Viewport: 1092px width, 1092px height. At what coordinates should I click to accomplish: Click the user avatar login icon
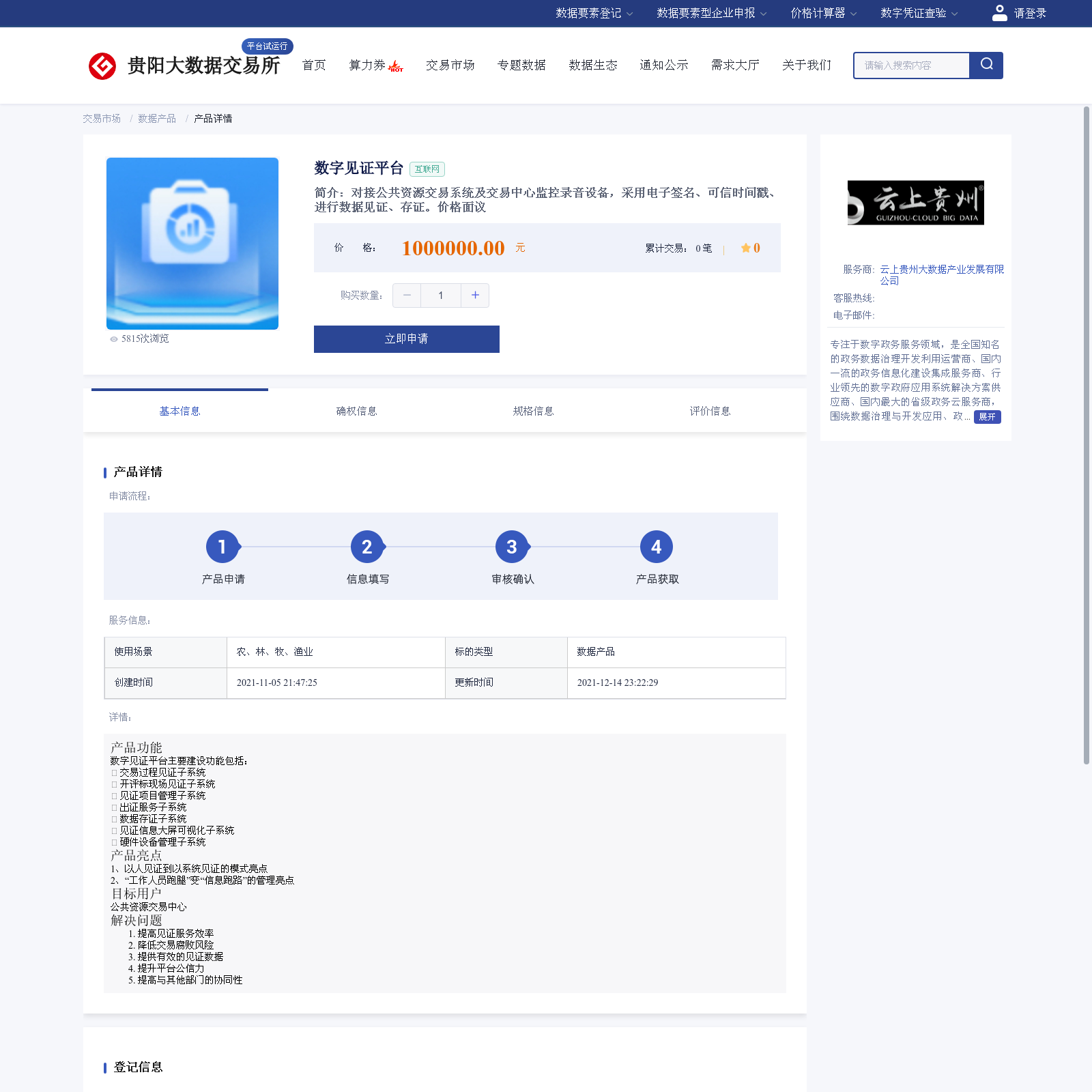pyautogui.click(x=999, y=13)
